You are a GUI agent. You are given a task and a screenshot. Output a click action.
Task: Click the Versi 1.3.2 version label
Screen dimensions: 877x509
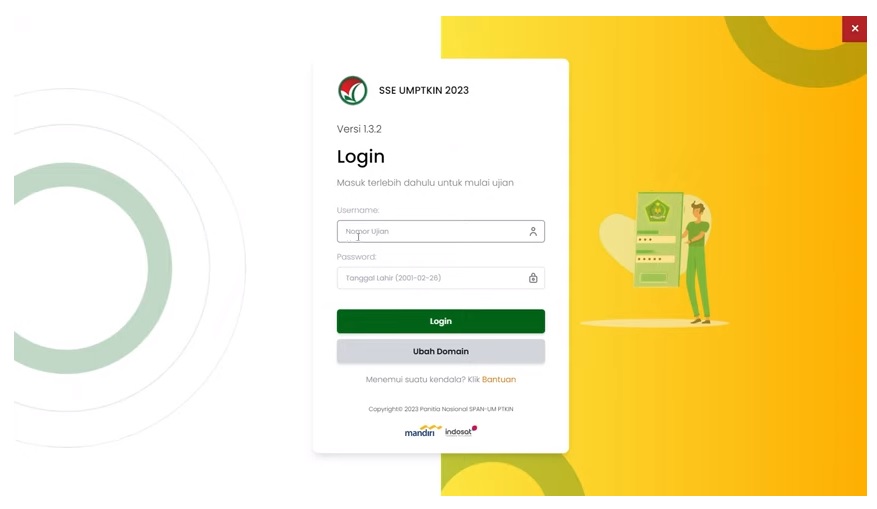359,129
